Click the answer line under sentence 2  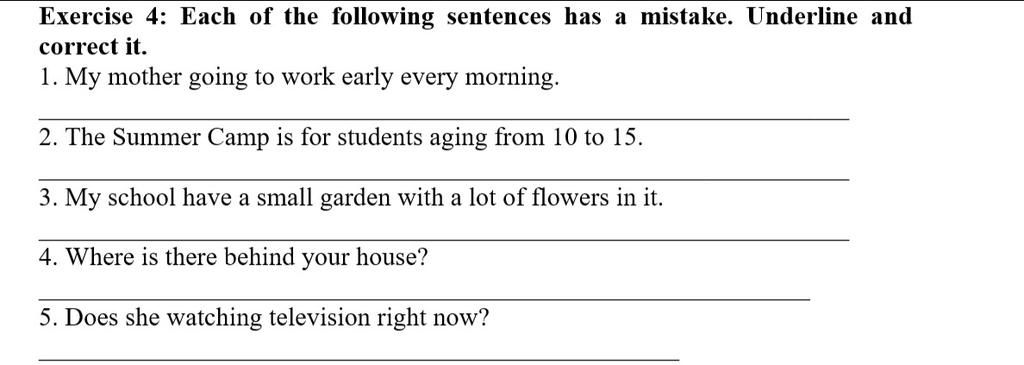444,179
